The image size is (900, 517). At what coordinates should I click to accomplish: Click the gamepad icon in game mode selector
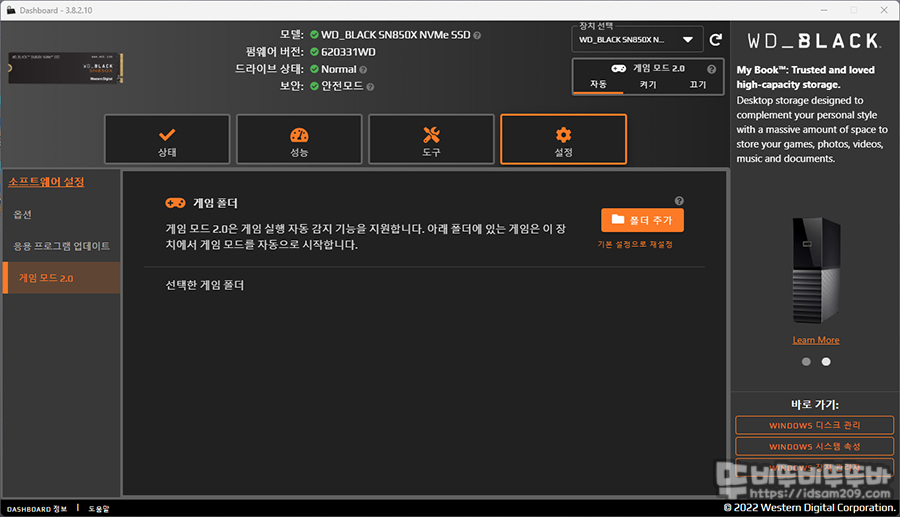click(x=618, y=68)
